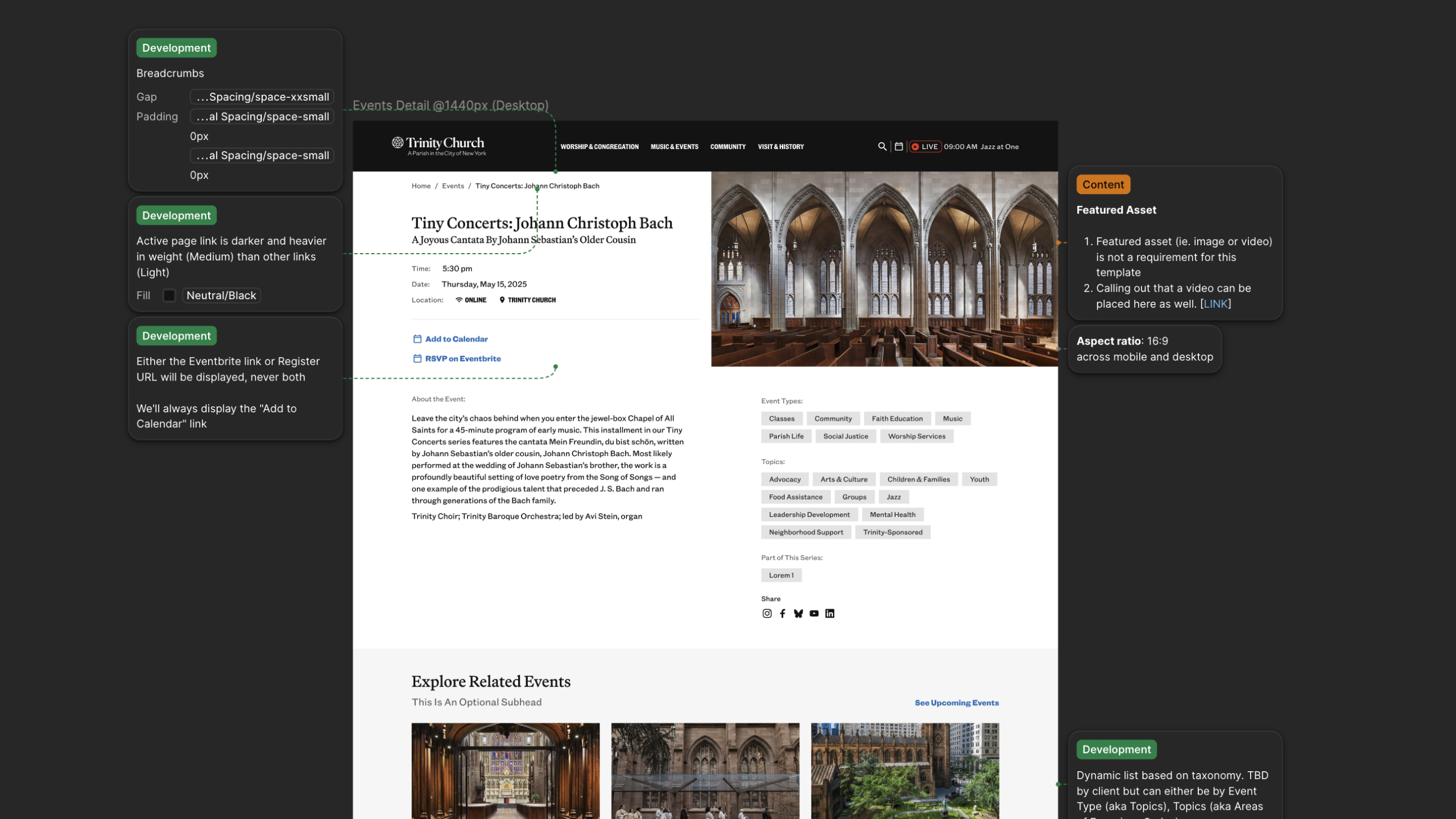Click See Upcoming Events link
This screenshot has width=1456, height=819.
[x=956, y=703]
